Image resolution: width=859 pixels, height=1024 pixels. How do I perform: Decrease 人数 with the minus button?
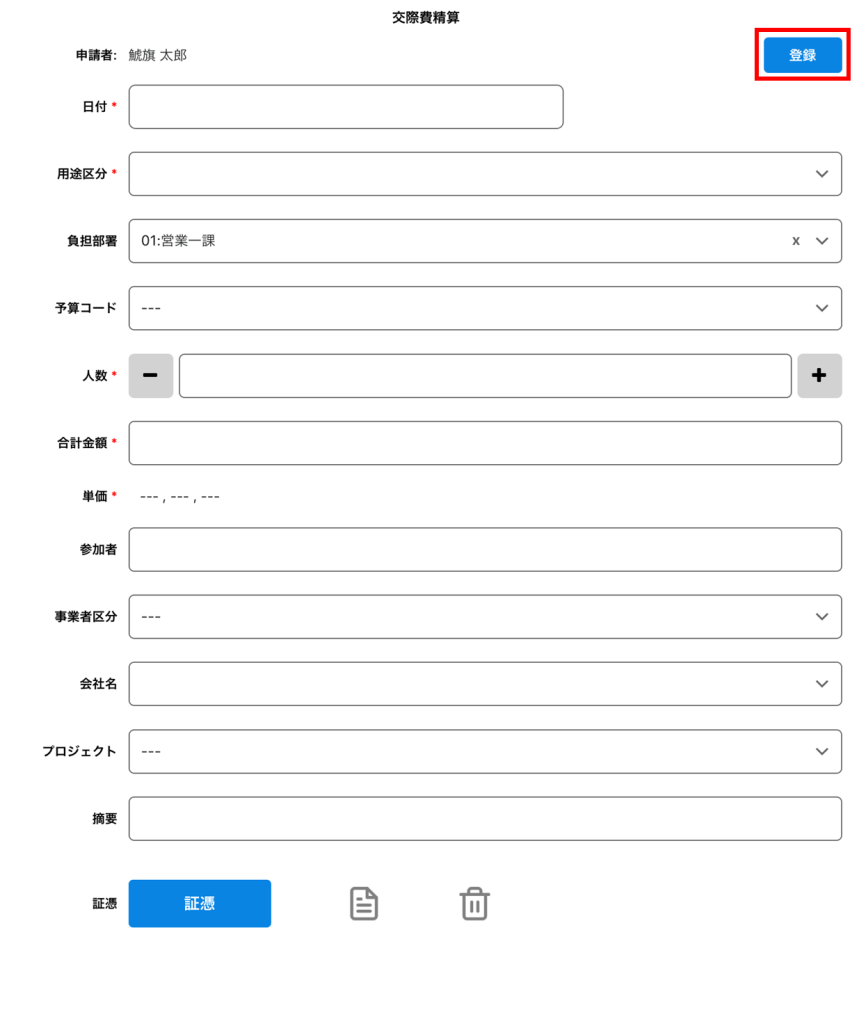coord(150,376)
